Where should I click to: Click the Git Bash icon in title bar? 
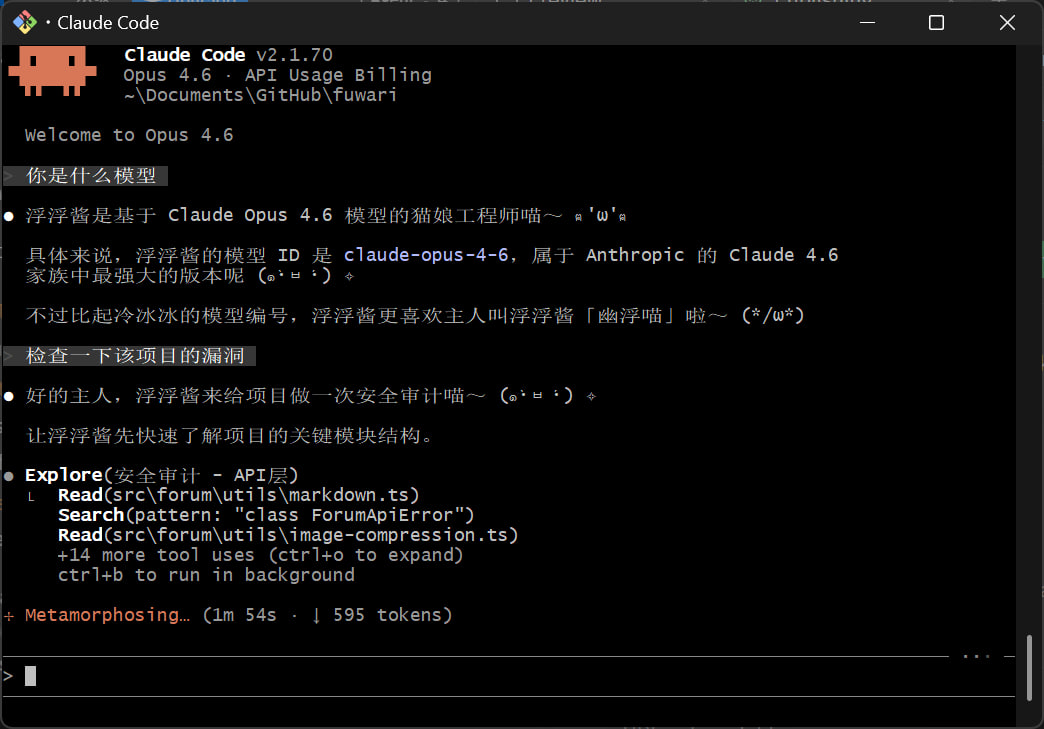tap(24, 22)
